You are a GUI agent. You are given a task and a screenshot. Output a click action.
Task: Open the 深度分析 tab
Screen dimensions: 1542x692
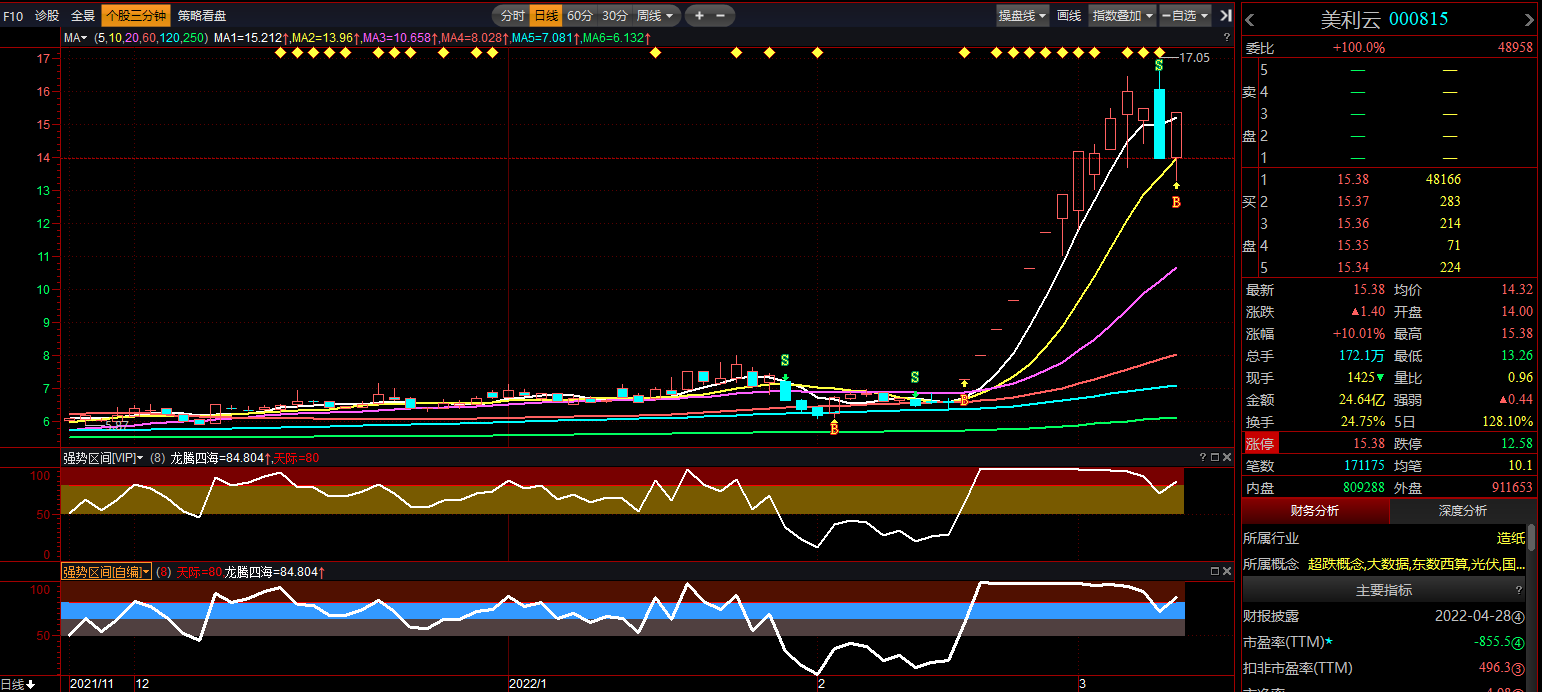pos(1462,511)
